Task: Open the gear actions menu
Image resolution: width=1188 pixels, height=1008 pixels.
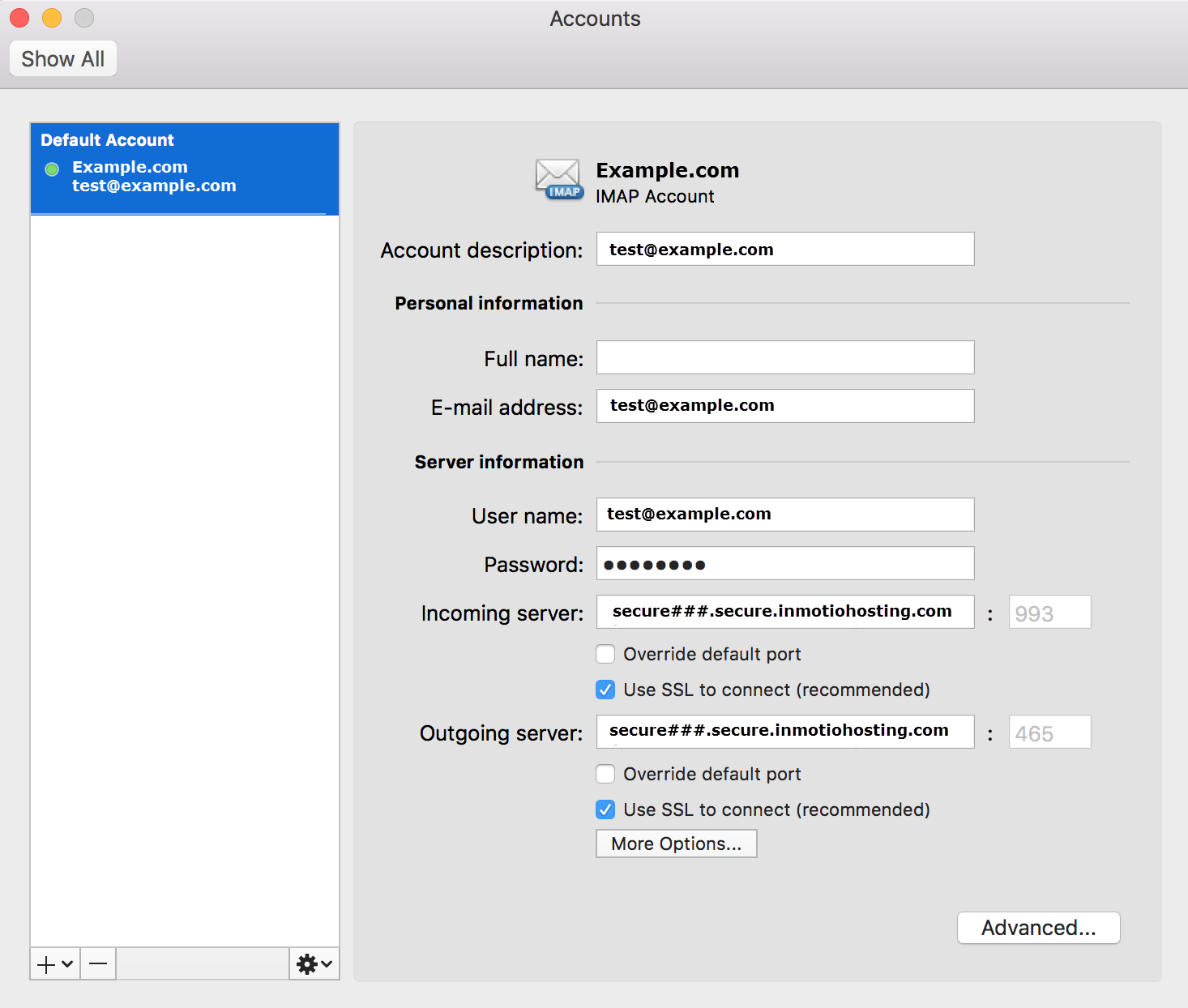Action: click(314, 963)
